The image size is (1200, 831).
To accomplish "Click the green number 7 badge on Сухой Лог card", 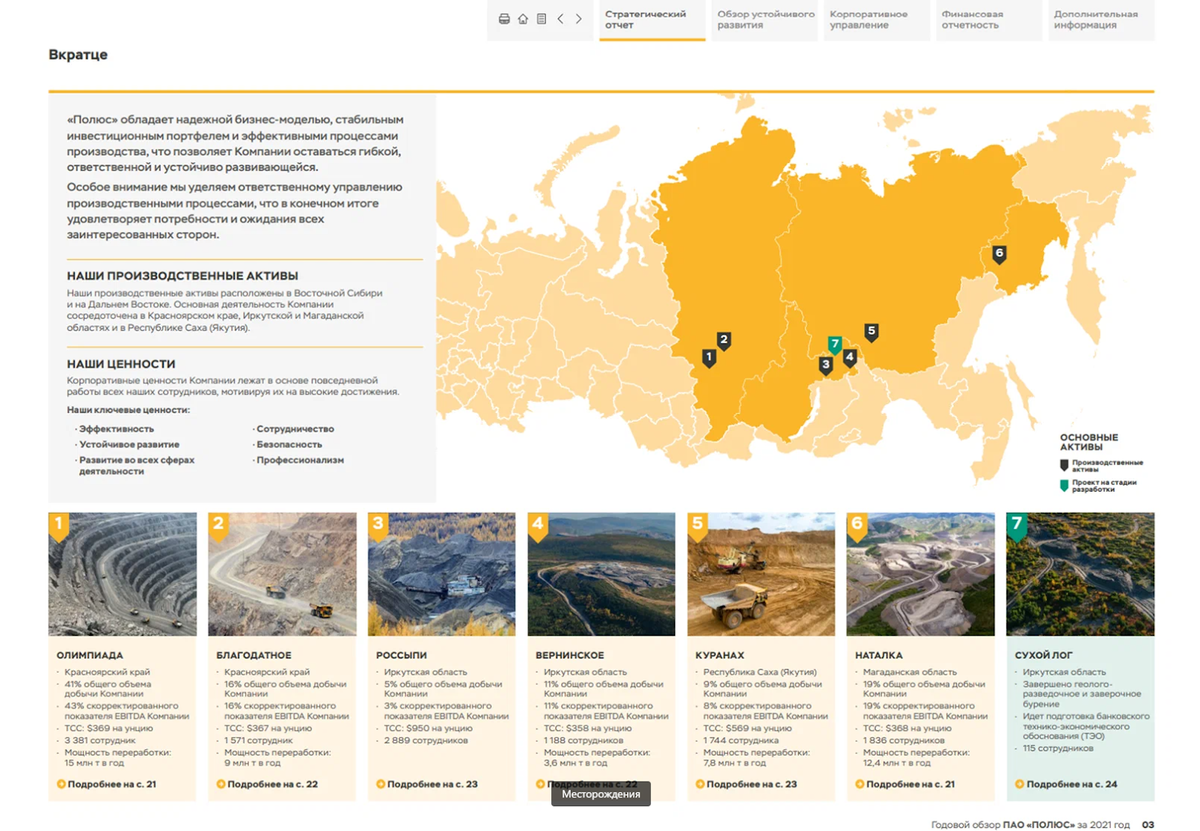I will click(1017, 526).
